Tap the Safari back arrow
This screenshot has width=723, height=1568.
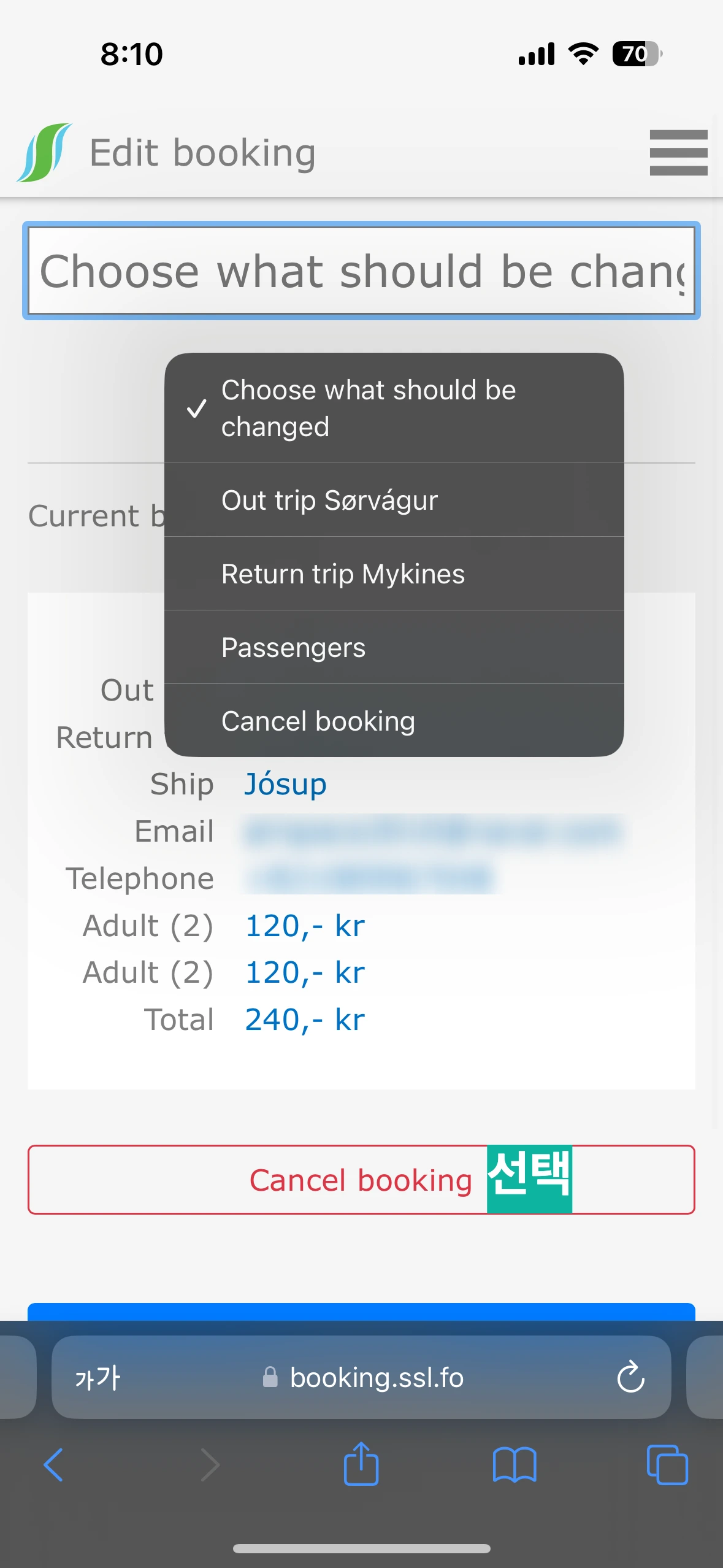[53, 1465]
